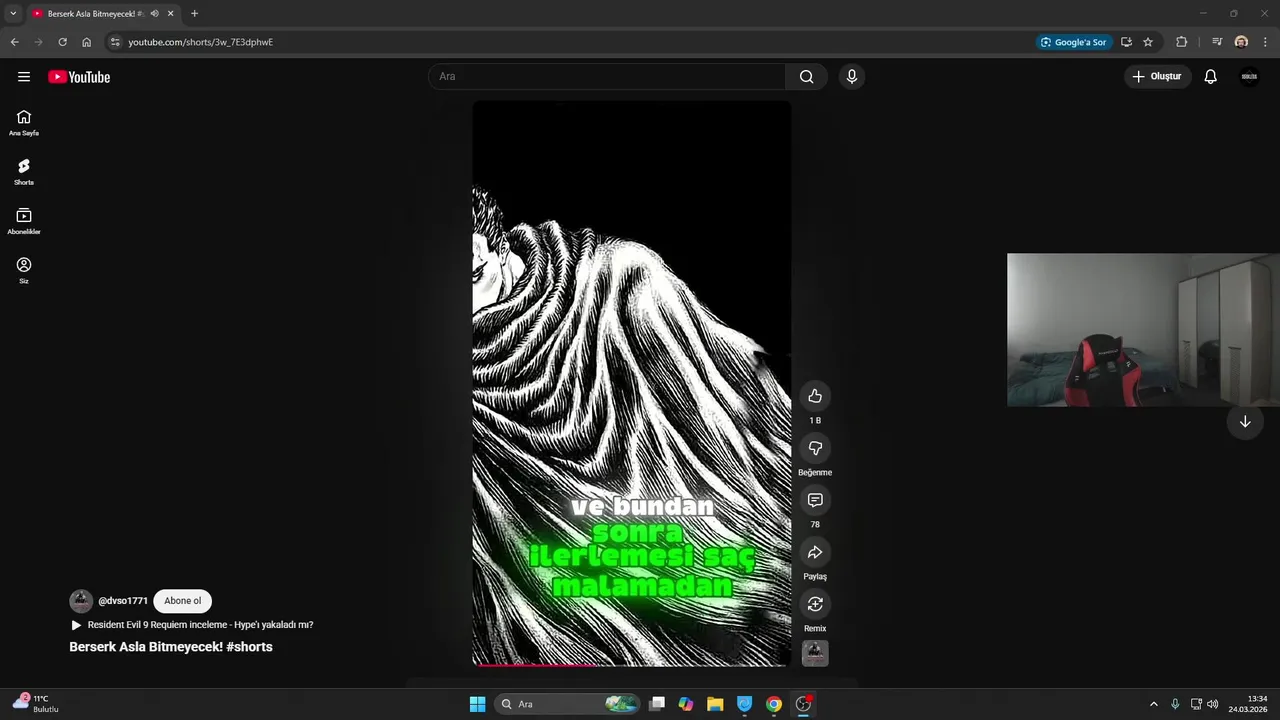The width and height of the screenshot is (1280, 720).
Task: Close the Berserk Asla Bitmeyecek tab
Action: 171,14
